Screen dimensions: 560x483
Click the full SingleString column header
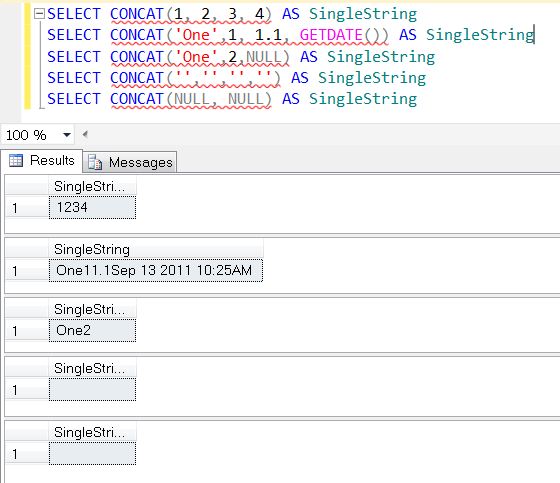point(156,249)
